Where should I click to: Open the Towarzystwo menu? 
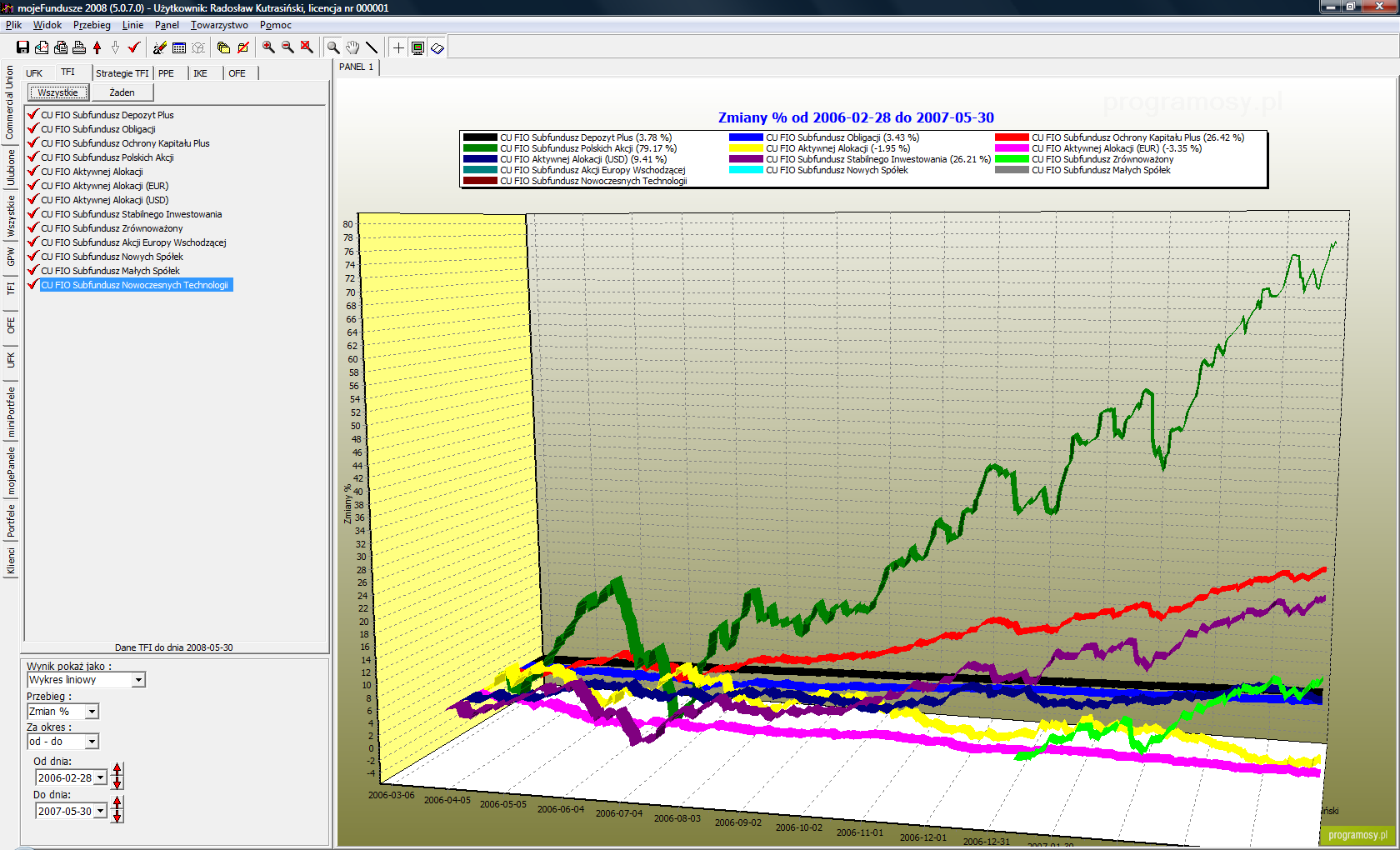[x=219, y=25]
